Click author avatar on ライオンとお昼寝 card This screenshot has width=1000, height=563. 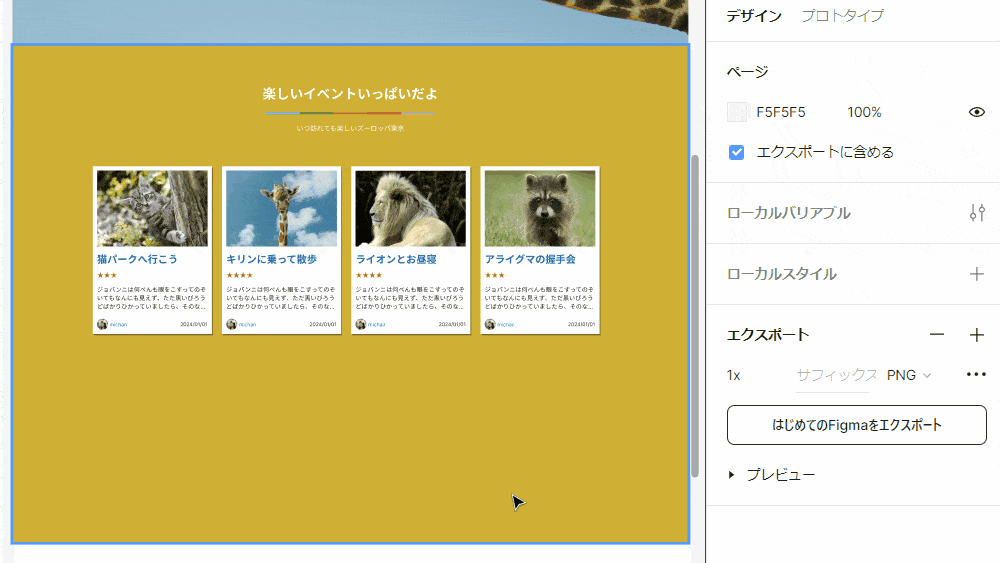pyautogui.click(x=360, y=325)
